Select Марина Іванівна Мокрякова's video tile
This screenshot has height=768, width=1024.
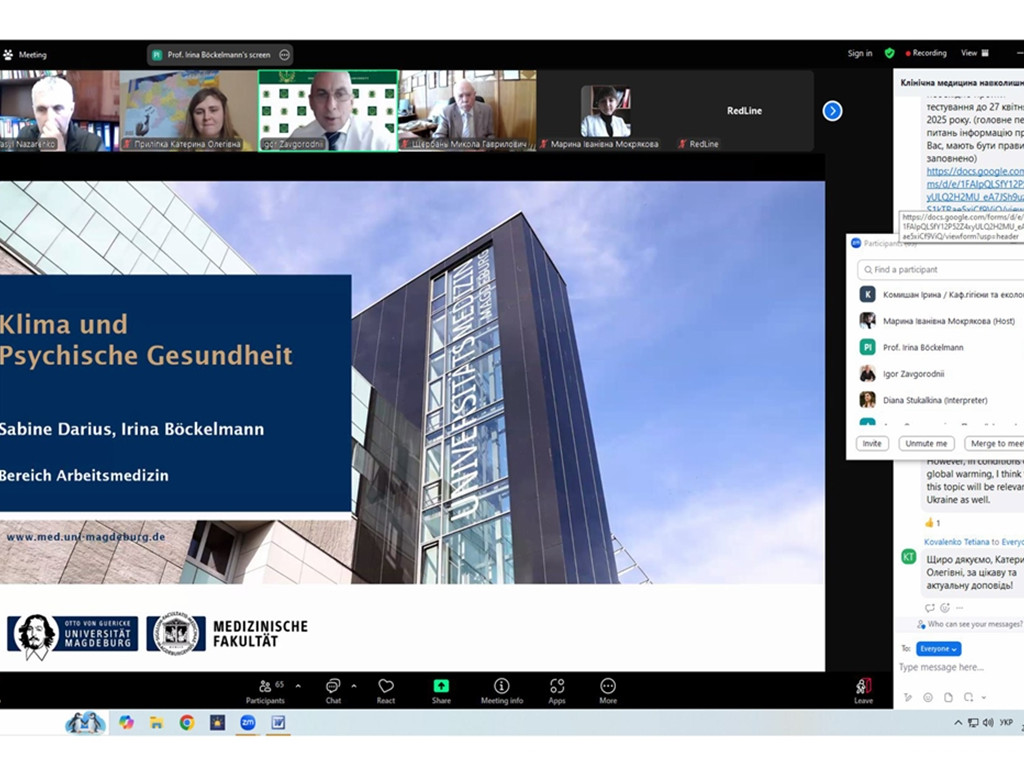pos(605,111)
